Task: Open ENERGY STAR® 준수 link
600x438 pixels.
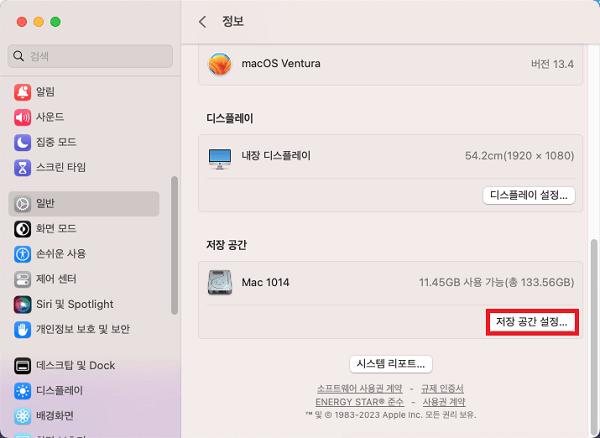Action: (359, 402)
